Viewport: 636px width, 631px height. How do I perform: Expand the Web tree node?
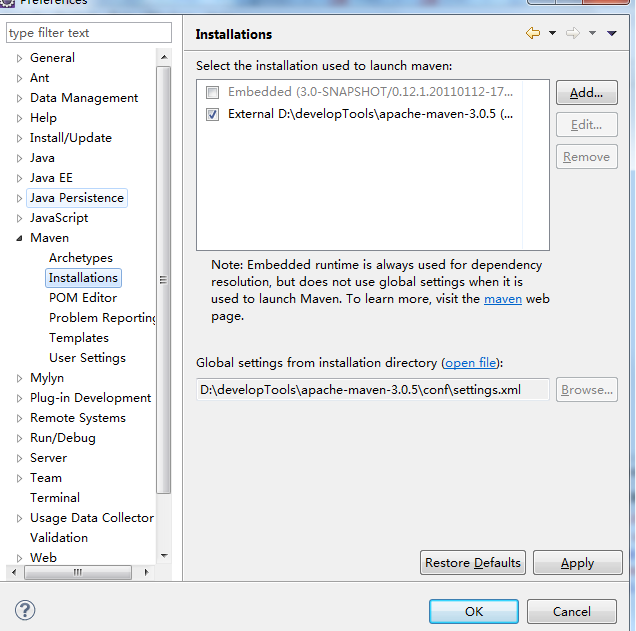pyautogui.click(x=19, y=558)
